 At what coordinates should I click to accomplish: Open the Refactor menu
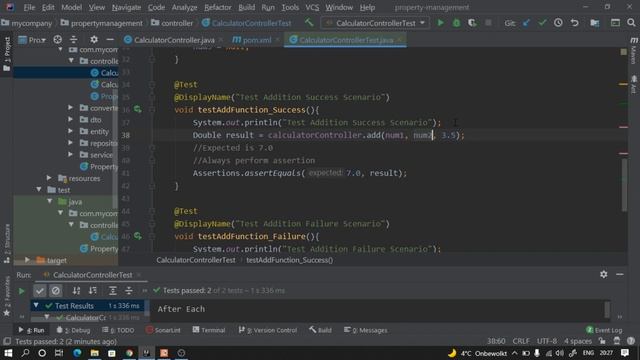coord(218,7)
